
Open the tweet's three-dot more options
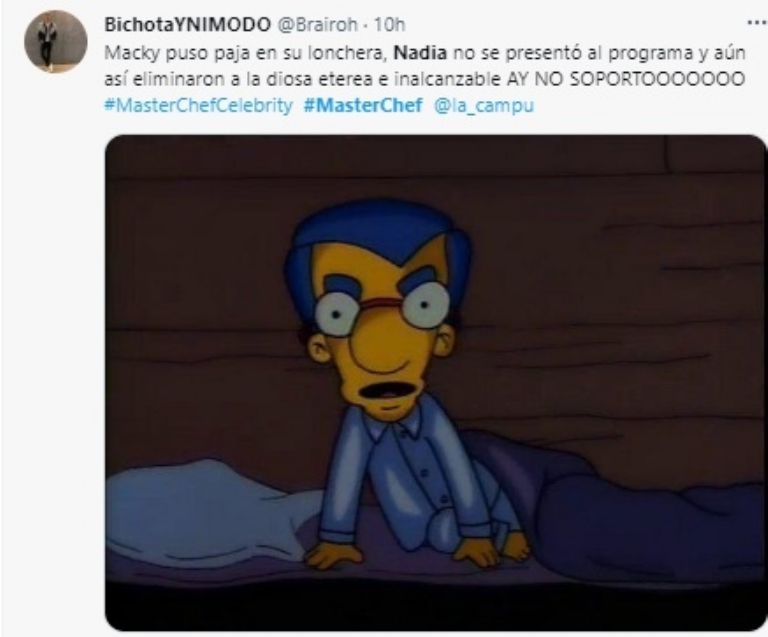[756, 23]
